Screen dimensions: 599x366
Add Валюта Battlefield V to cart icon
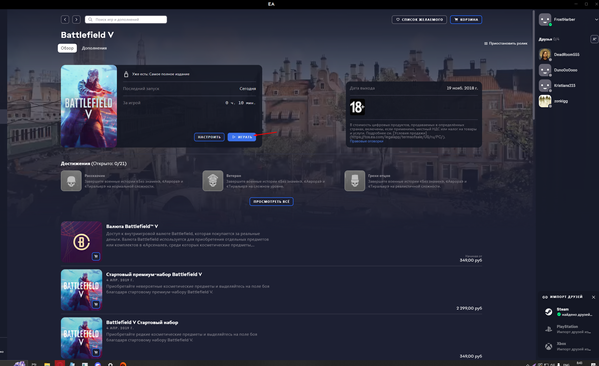96,256
